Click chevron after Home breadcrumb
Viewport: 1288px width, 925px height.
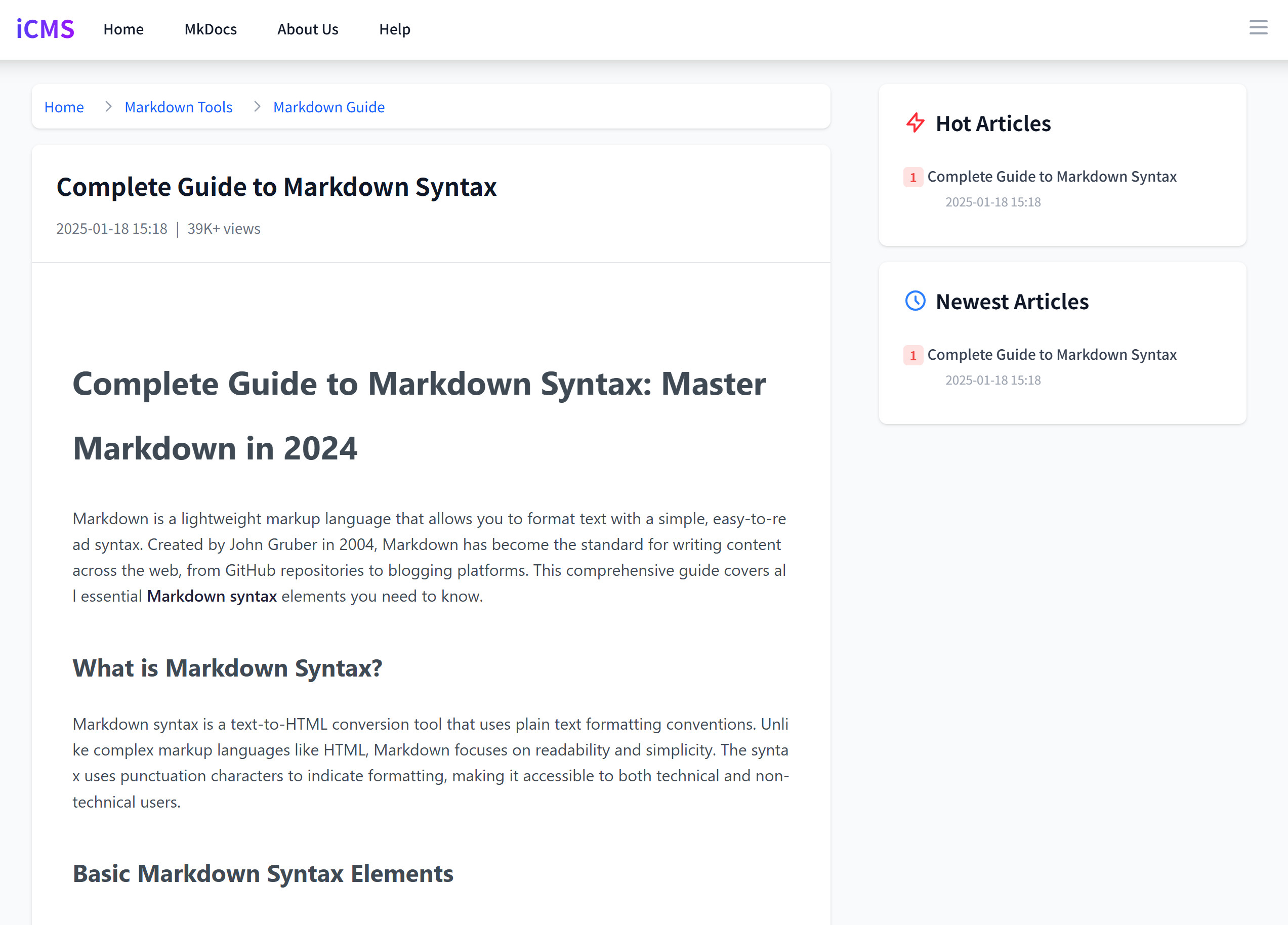pos(108,107)
